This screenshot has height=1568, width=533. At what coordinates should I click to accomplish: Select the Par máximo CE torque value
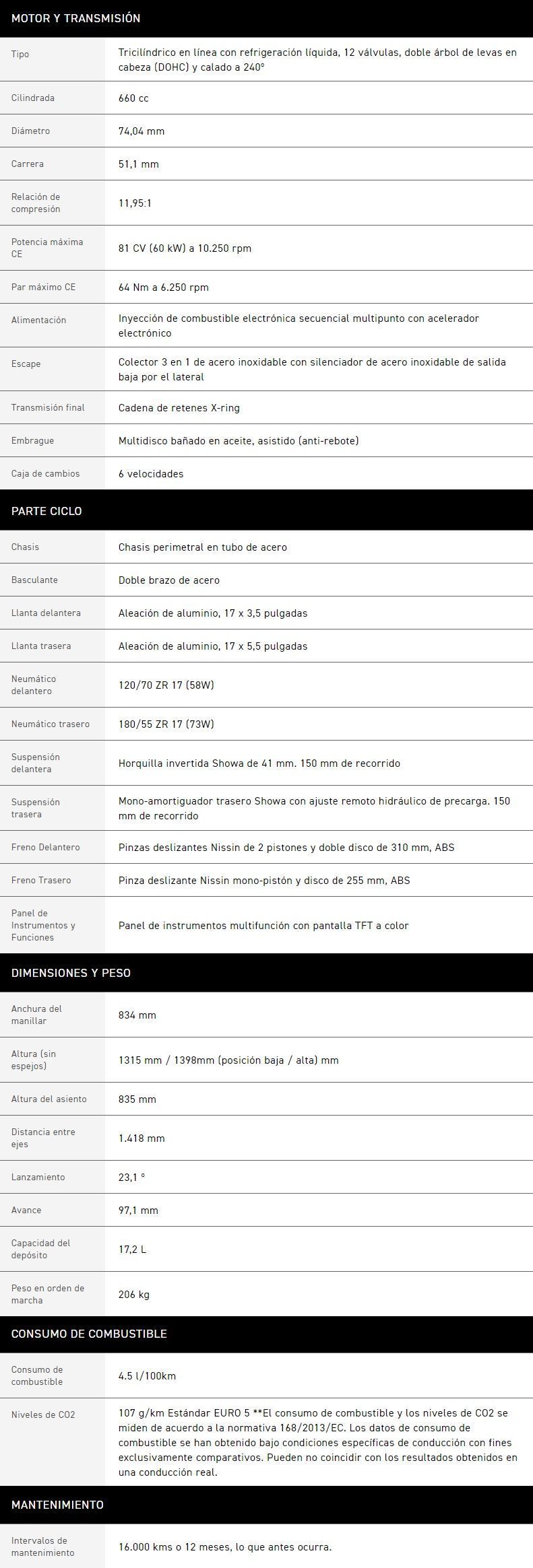(x=164, y=287)
